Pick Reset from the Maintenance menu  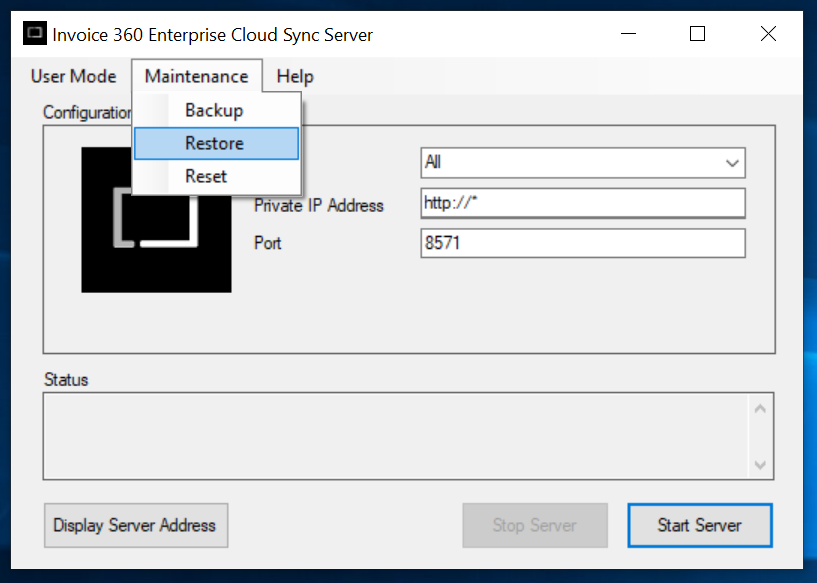[216, 176]
